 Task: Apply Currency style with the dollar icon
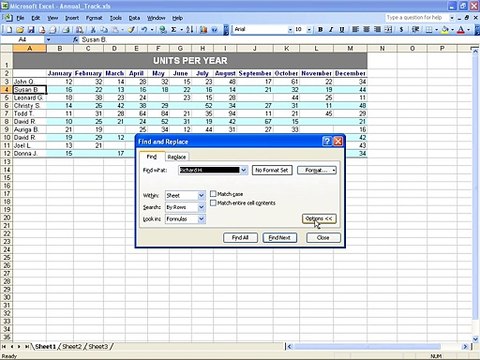(401, 30)
